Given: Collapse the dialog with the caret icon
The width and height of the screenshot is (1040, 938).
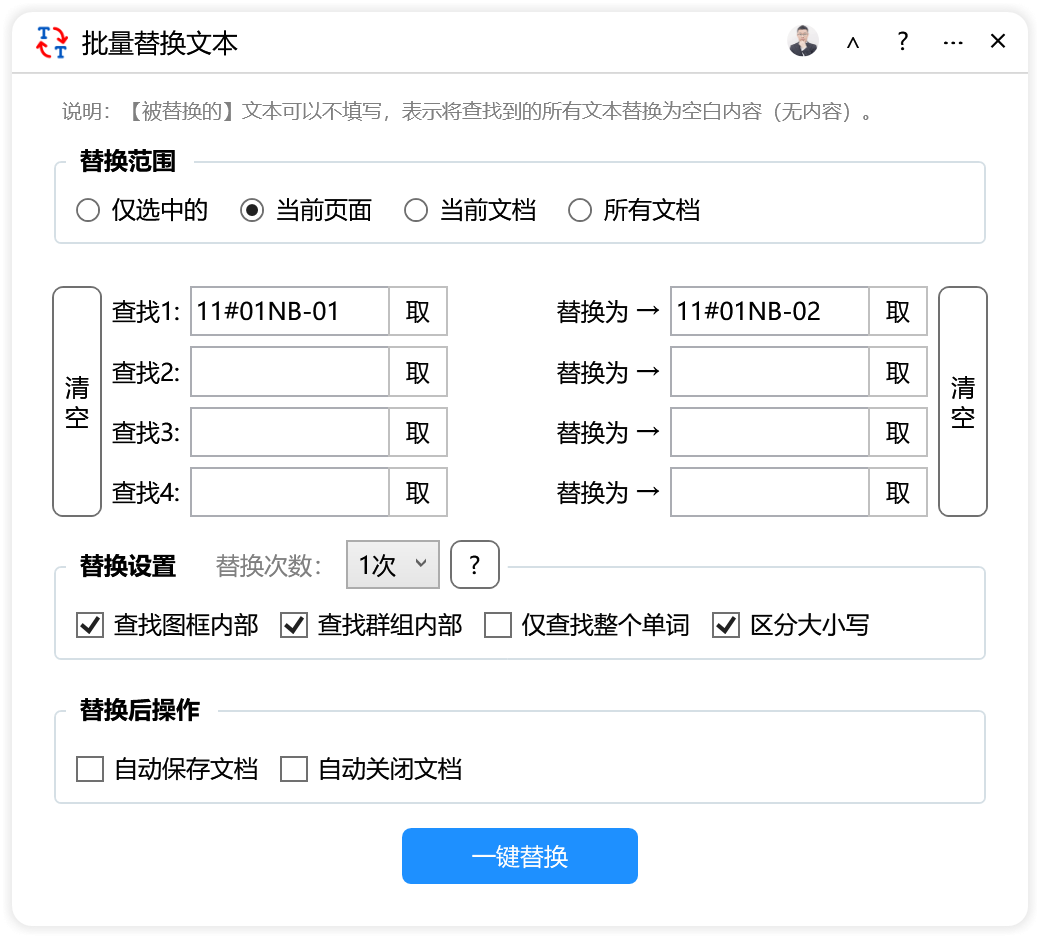Looking at the screenshot, I should 853,43.
